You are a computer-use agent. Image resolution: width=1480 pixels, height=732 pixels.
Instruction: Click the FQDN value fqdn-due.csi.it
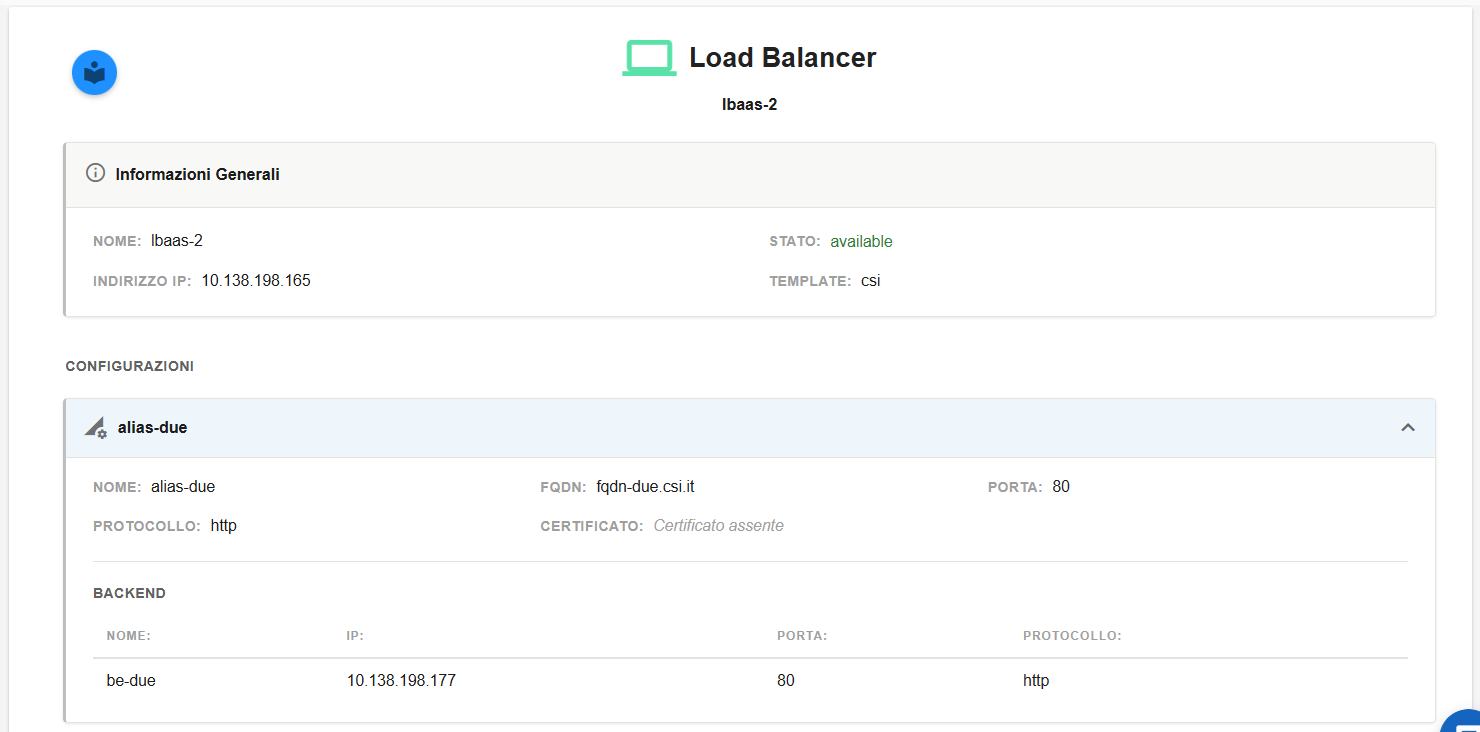coord(645,487)
